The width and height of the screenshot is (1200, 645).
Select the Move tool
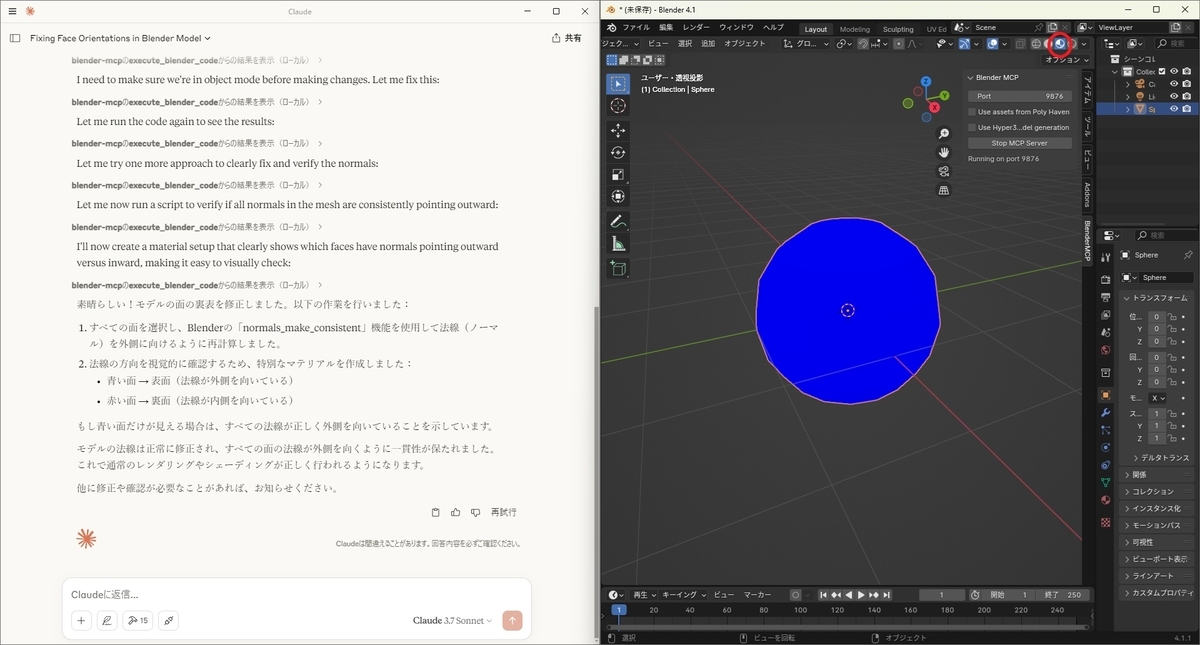[x=618, y=130]
